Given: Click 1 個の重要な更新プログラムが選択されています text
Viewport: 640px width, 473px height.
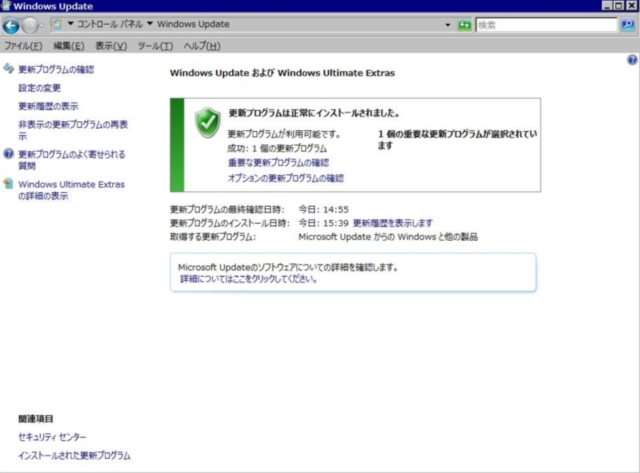Looking at the screenshot, I should [x=457, y=140].
